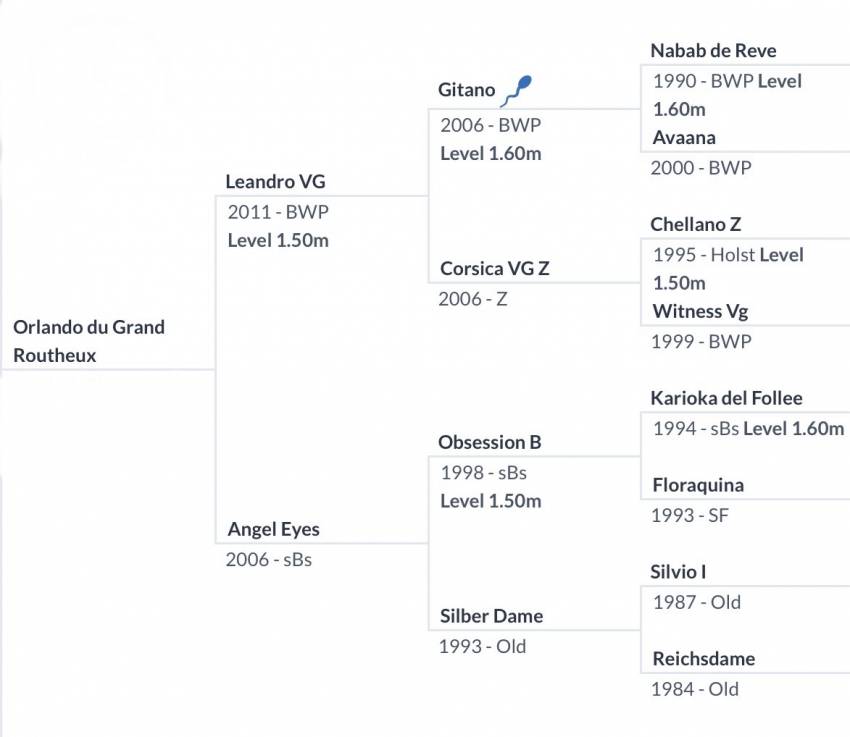Click the semen icon next to Gitano
The height and width of the screenshot is (737, 850).
(517, 90)
